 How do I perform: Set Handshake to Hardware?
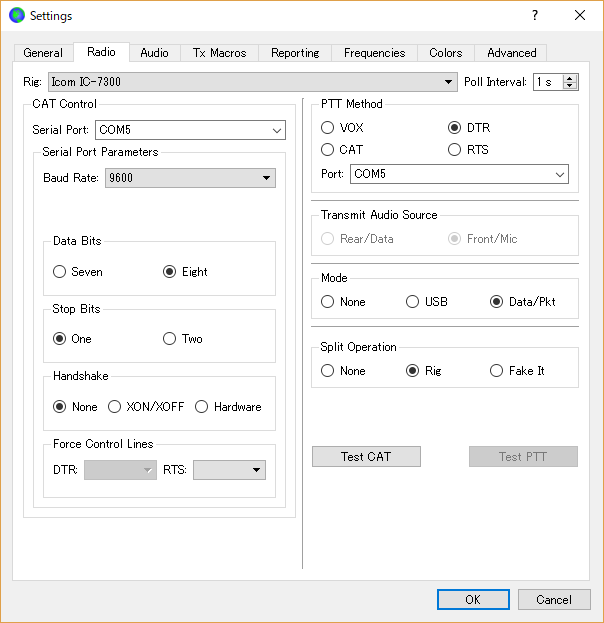(228, 406)
